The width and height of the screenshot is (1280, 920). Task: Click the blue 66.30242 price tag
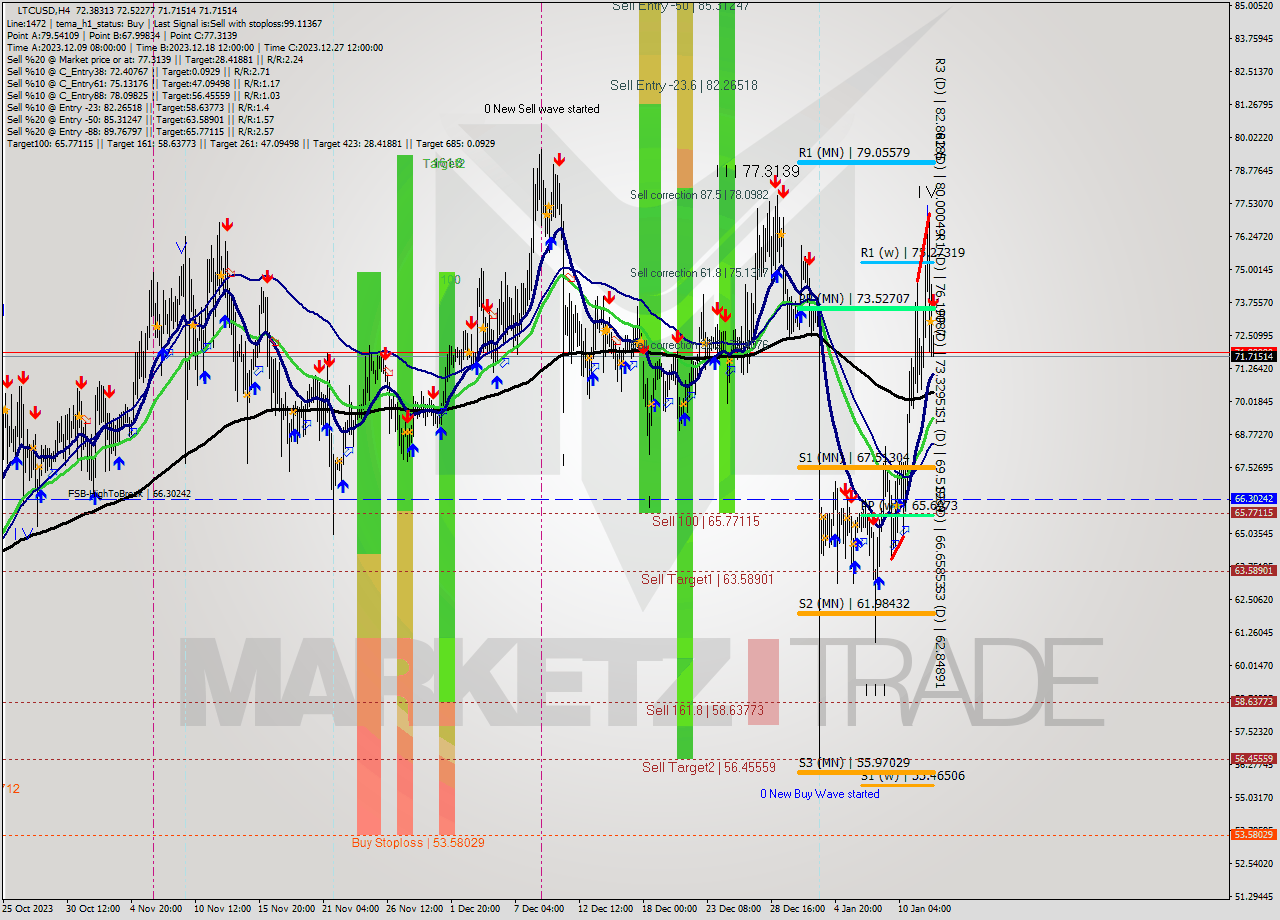pyautogui.click(x=1253, y=498)
